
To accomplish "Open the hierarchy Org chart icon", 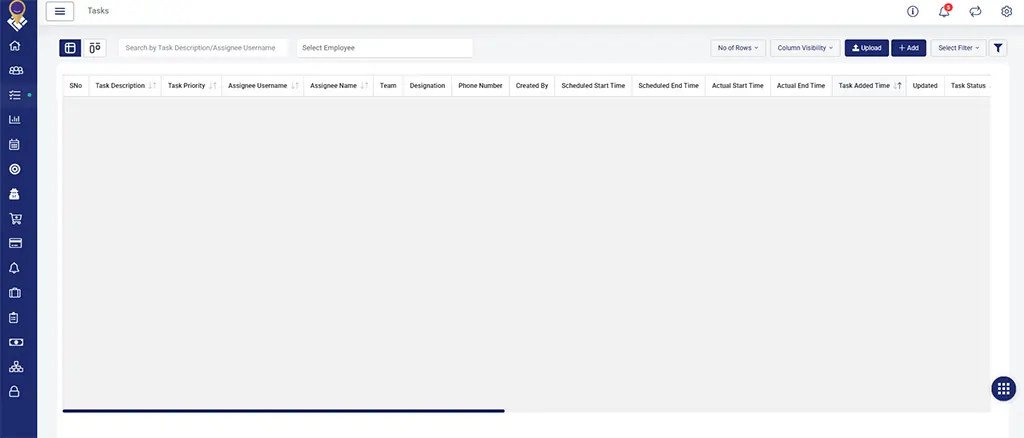I will (x=16, y=367).
